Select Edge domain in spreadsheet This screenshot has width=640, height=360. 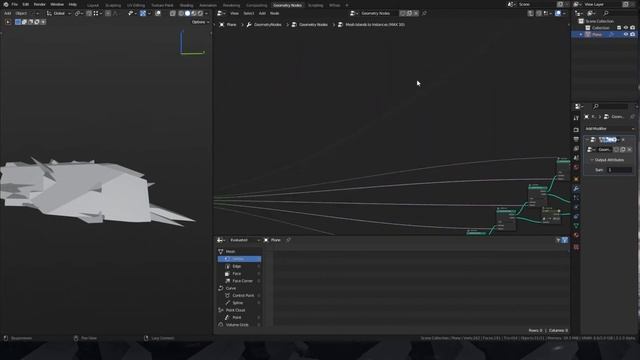(x=239, y=266)
